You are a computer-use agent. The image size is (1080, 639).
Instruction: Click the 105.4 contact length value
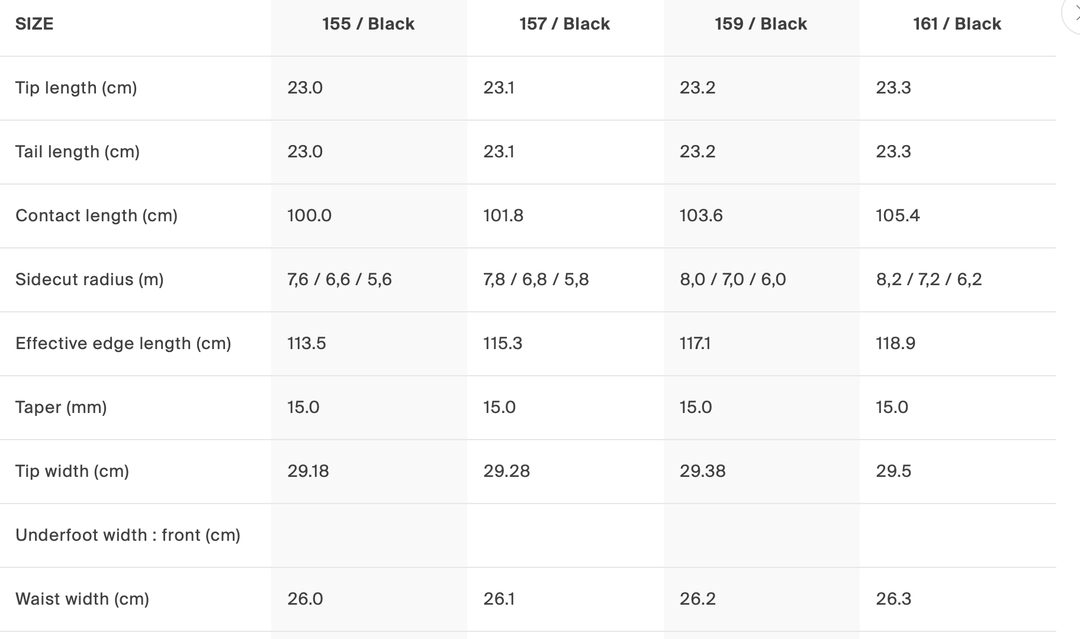pyautogui.click(x=897, y=216)
